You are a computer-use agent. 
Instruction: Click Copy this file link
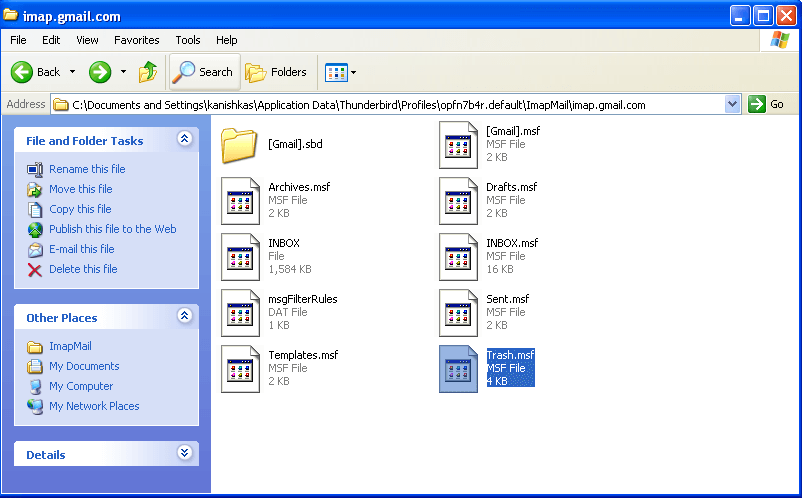[x=80, y=209]
